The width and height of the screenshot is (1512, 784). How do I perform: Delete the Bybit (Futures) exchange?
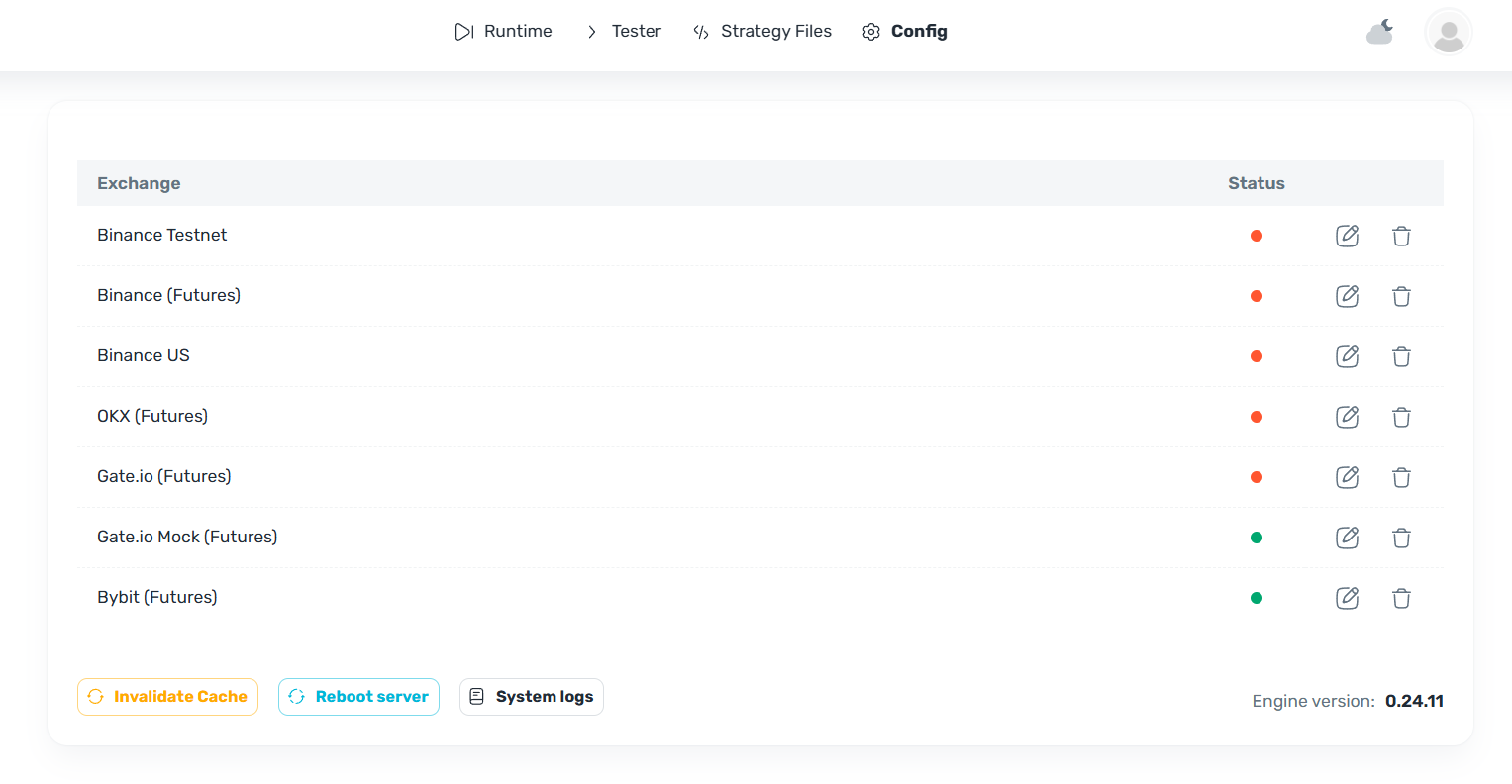(x=1401, y=598)
